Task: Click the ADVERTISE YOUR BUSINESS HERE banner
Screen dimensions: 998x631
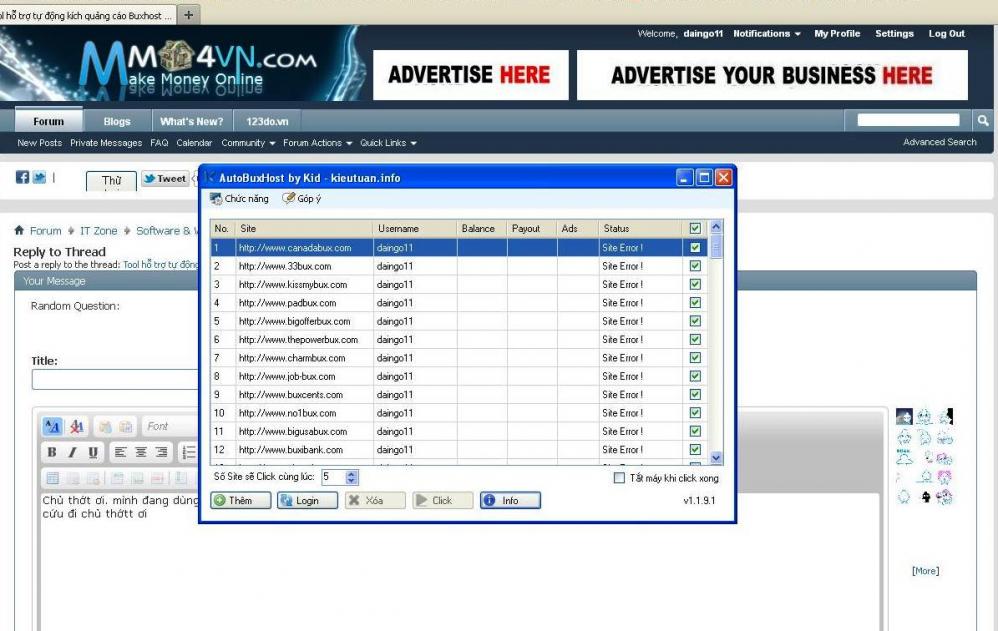Action: click(772, 75)
